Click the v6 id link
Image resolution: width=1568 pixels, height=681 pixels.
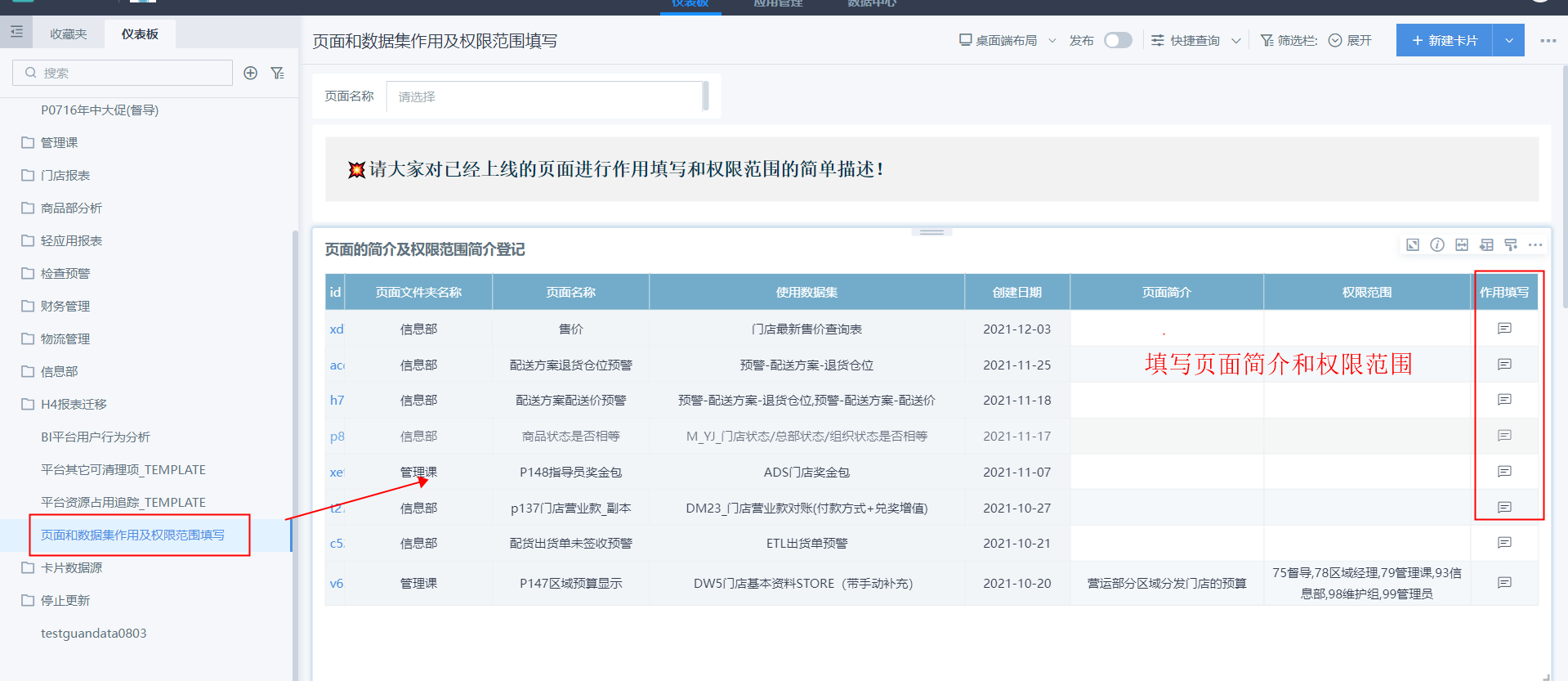[x=336, y=583]
